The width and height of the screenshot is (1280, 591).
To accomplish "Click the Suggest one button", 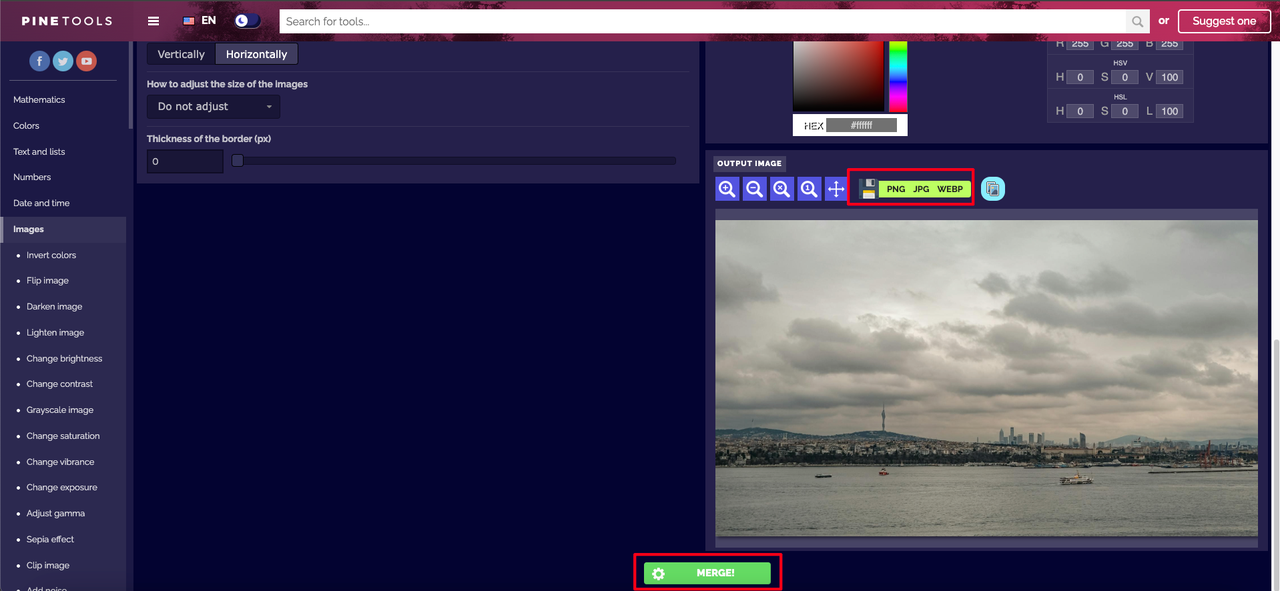I will pyautogui.click(x=1224, y=21).
